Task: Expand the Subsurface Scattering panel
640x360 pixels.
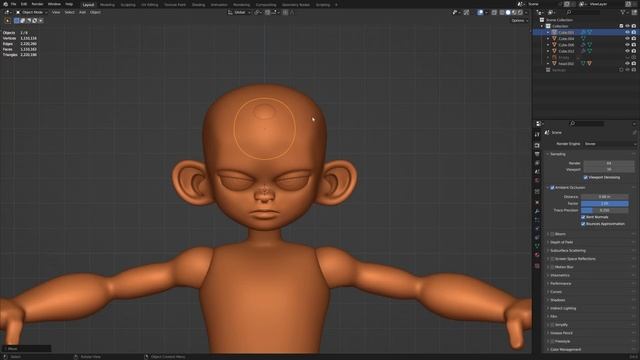Action: click(x=567, y=251)
